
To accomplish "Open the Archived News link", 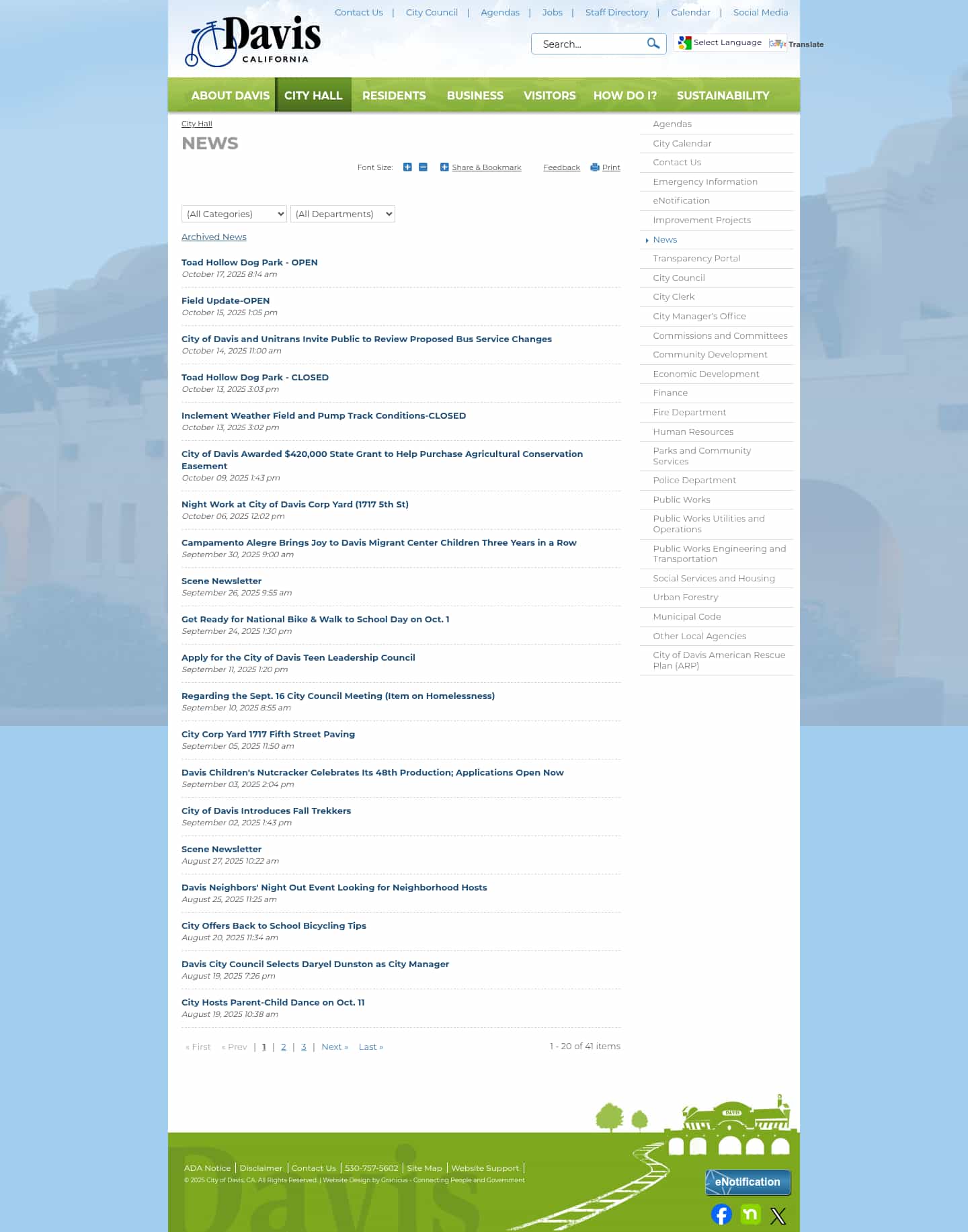I will (x=214, y=237).
